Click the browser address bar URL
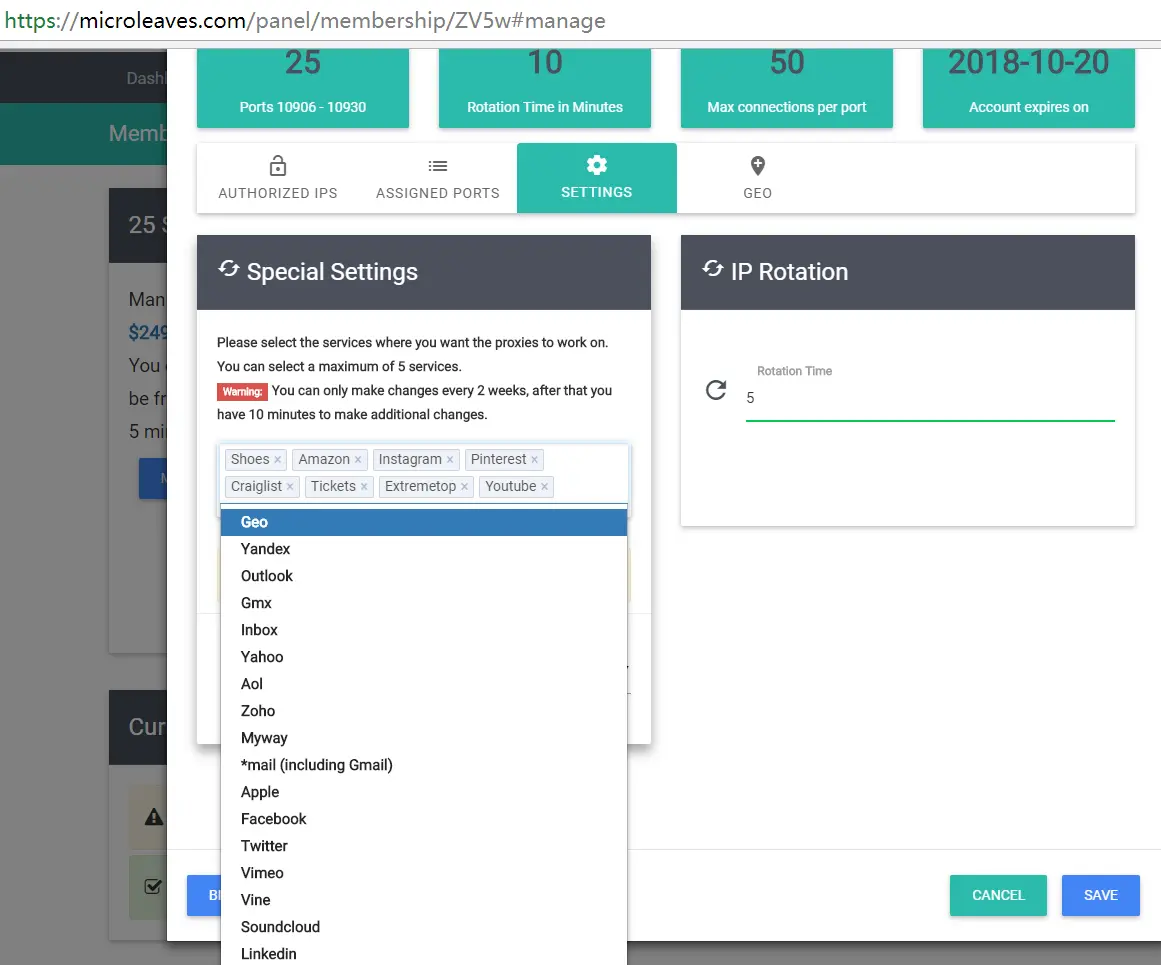The height and width of the screenshot is (965, 1161). [305, 20]
